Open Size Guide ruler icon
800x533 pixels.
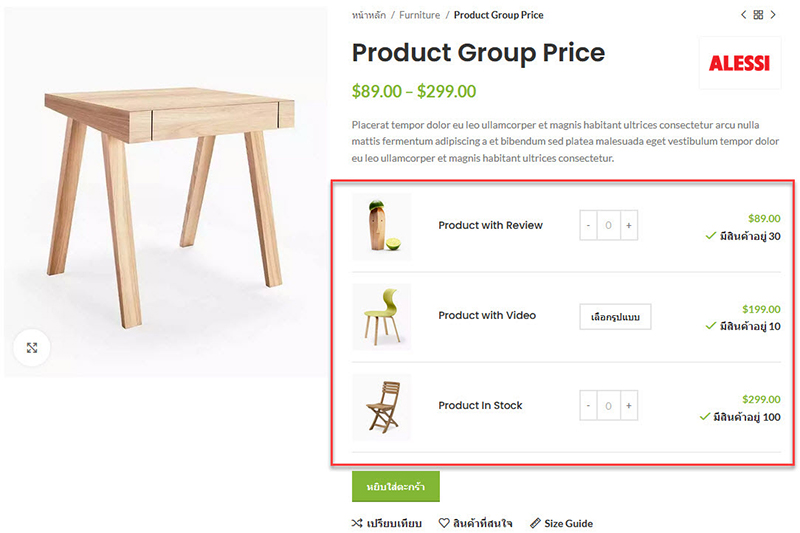pos(535,523)
